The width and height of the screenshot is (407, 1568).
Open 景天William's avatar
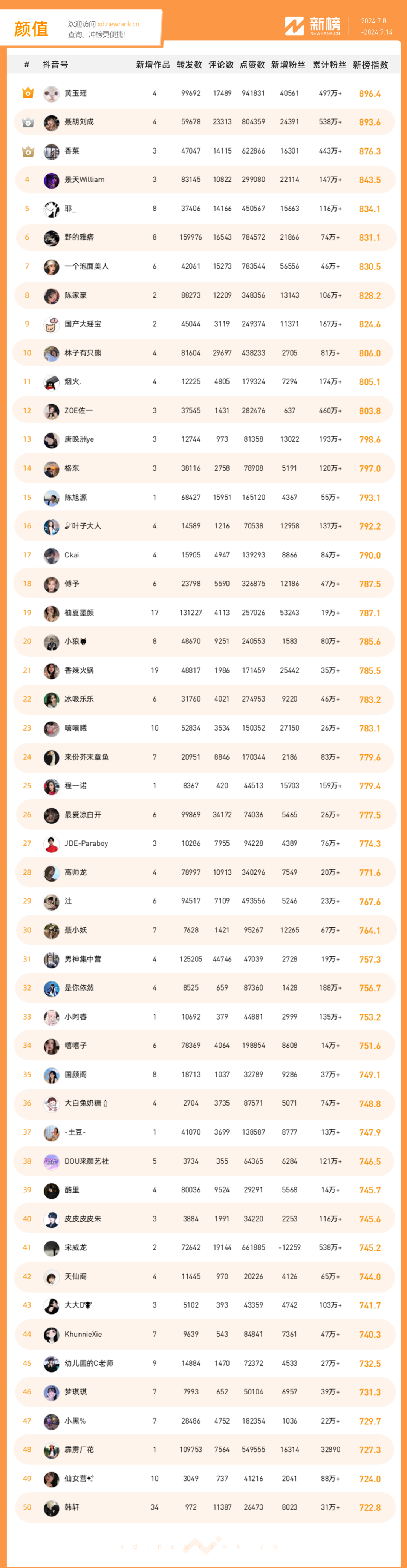click(51, 180)
